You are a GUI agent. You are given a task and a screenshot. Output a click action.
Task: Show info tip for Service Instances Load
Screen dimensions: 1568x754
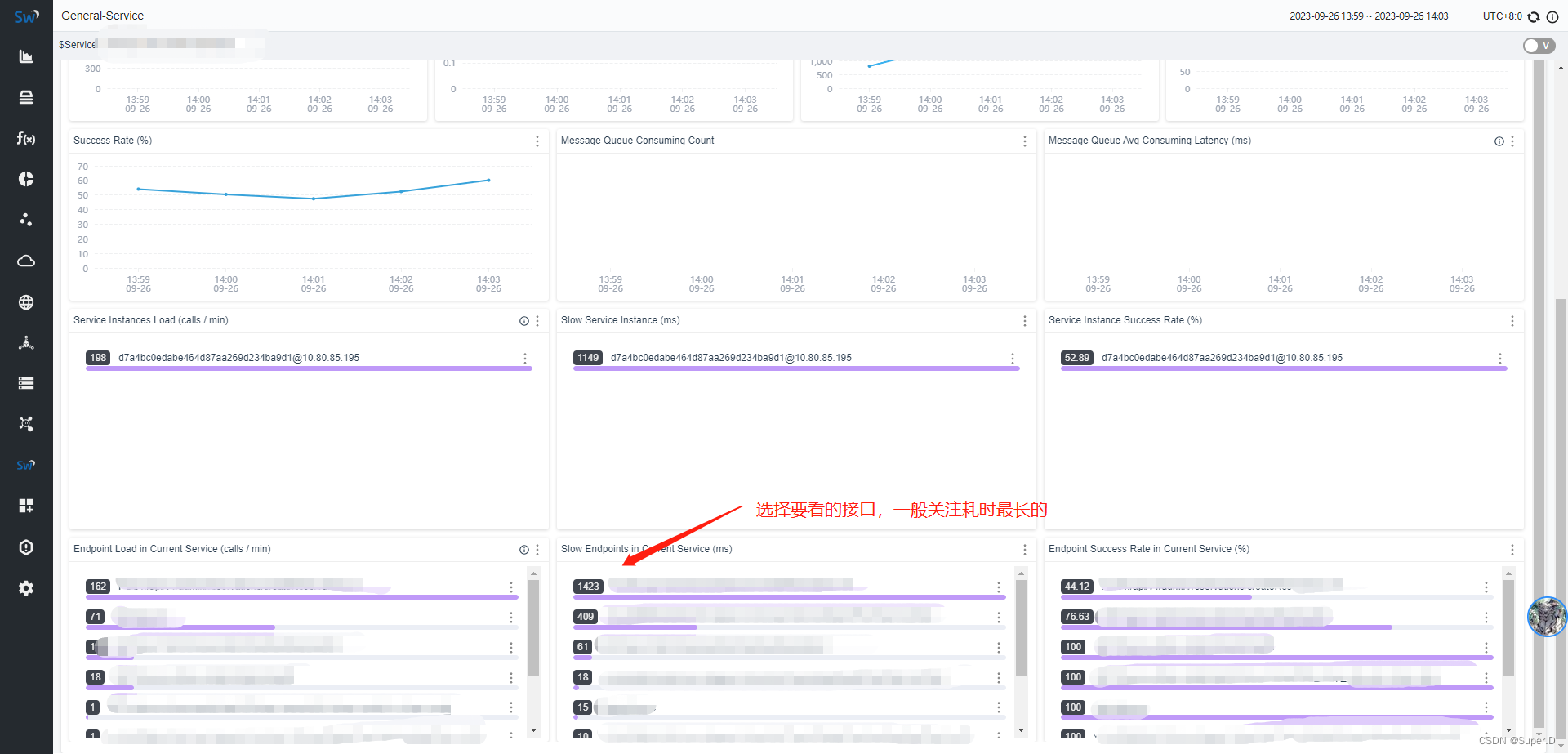(524, 321)
